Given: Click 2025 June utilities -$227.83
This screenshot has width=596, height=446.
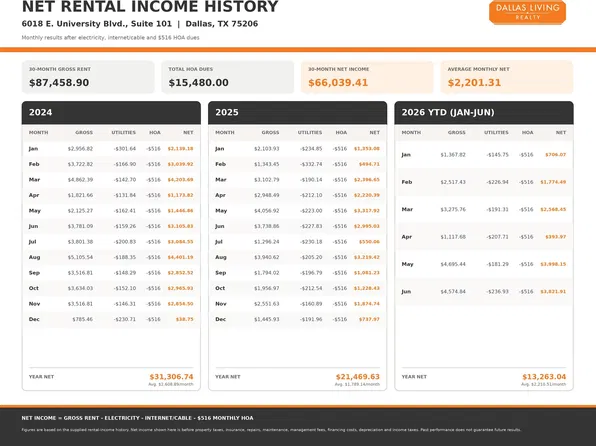Looking at the screenshot, I should (311, 226).
